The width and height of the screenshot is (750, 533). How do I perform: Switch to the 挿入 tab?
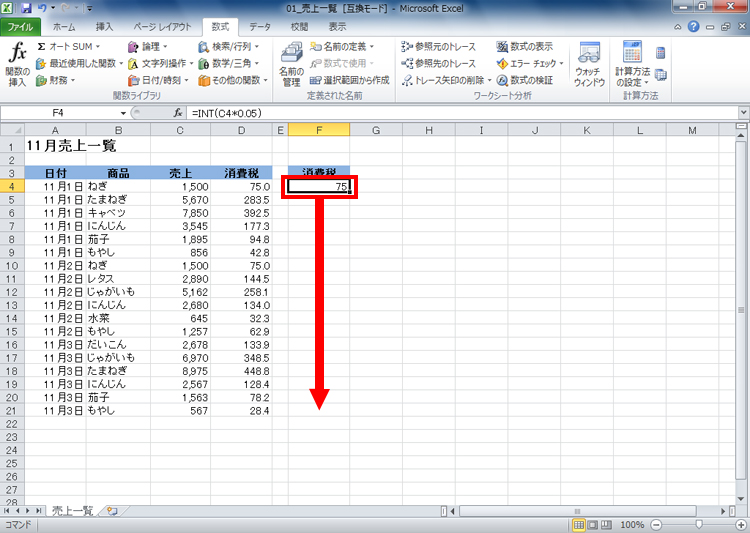coord(104,27)
